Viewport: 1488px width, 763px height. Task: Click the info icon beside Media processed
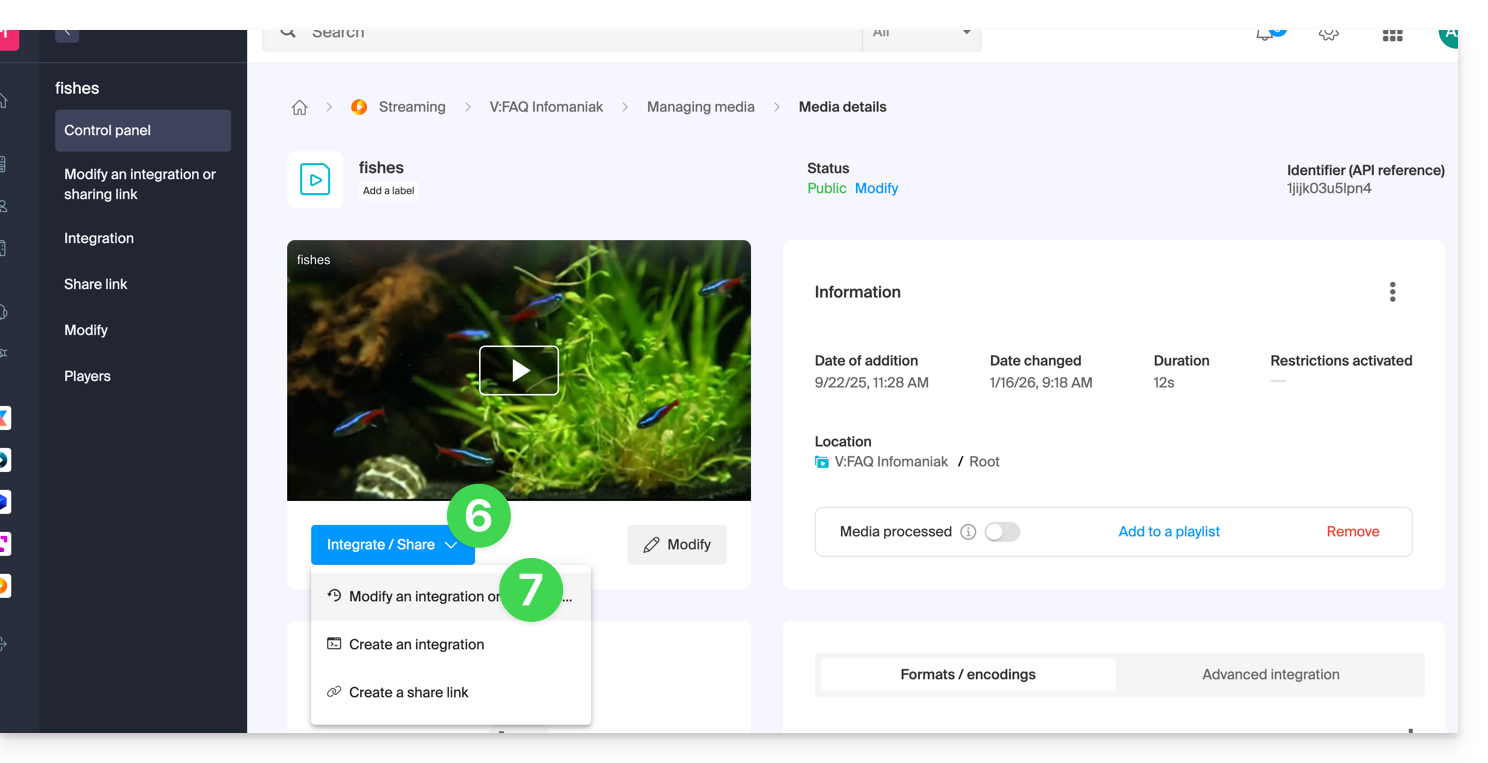[x=968, y=532]
